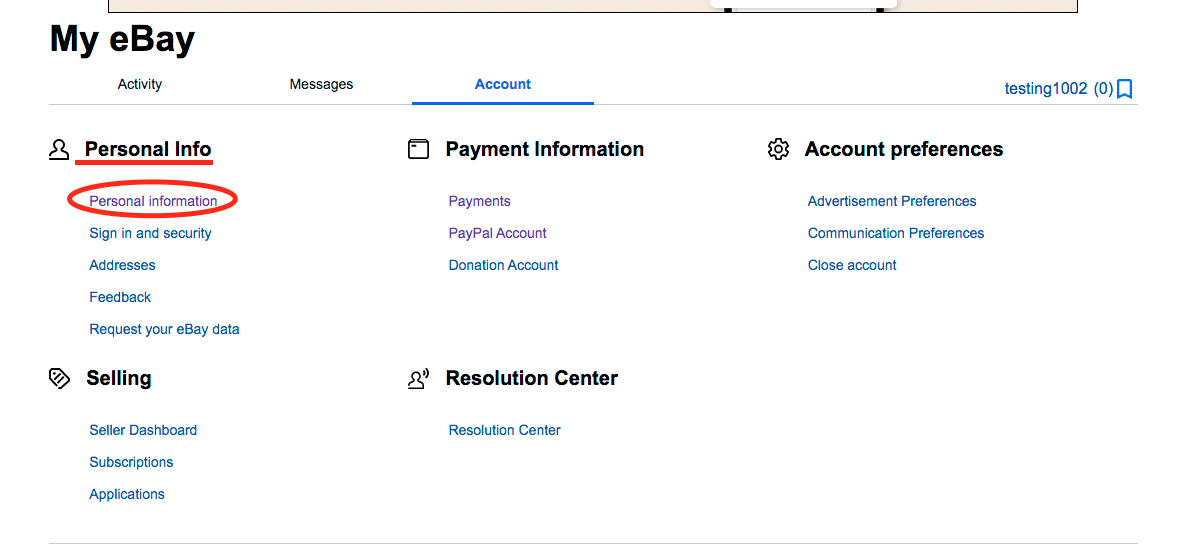Viewport: 1180px width, 556px height.
Task: Open the Feedback link
Action: point(120,297)
